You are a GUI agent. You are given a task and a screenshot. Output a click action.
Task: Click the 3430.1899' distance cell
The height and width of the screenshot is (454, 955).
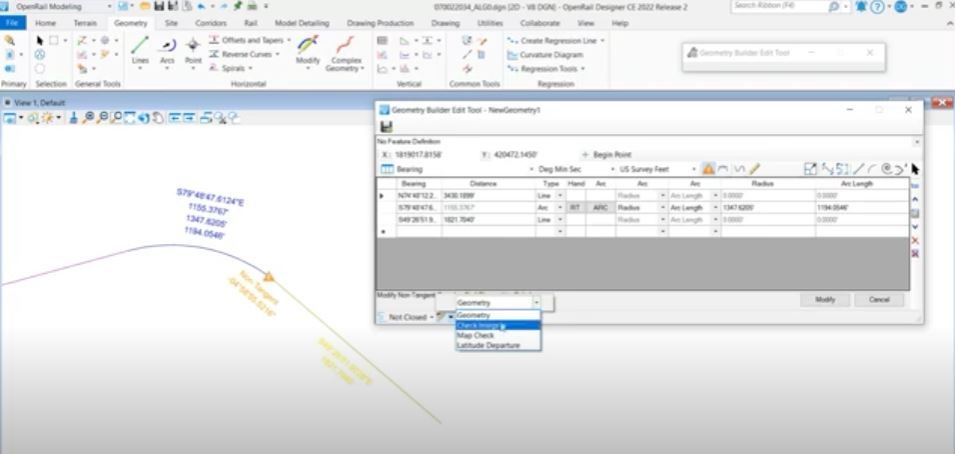[488, 196]
